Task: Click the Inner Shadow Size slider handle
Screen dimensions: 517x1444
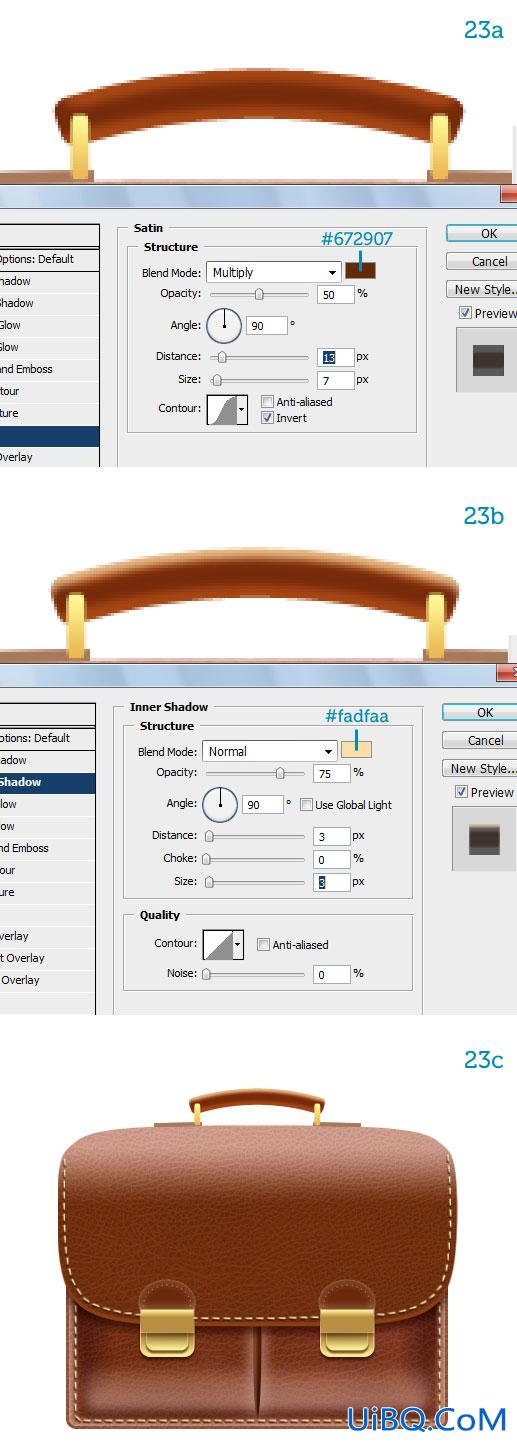Action: coord(209,882)
